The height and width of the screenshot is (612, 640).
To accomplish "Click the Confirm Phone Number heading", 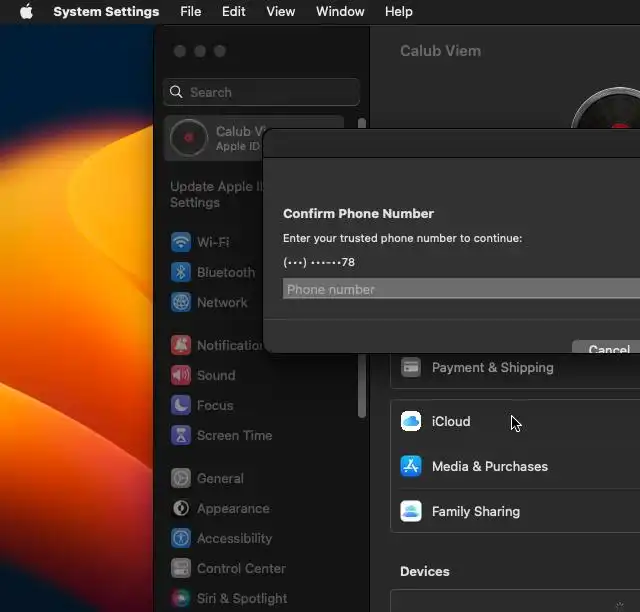I will point(358,214).
